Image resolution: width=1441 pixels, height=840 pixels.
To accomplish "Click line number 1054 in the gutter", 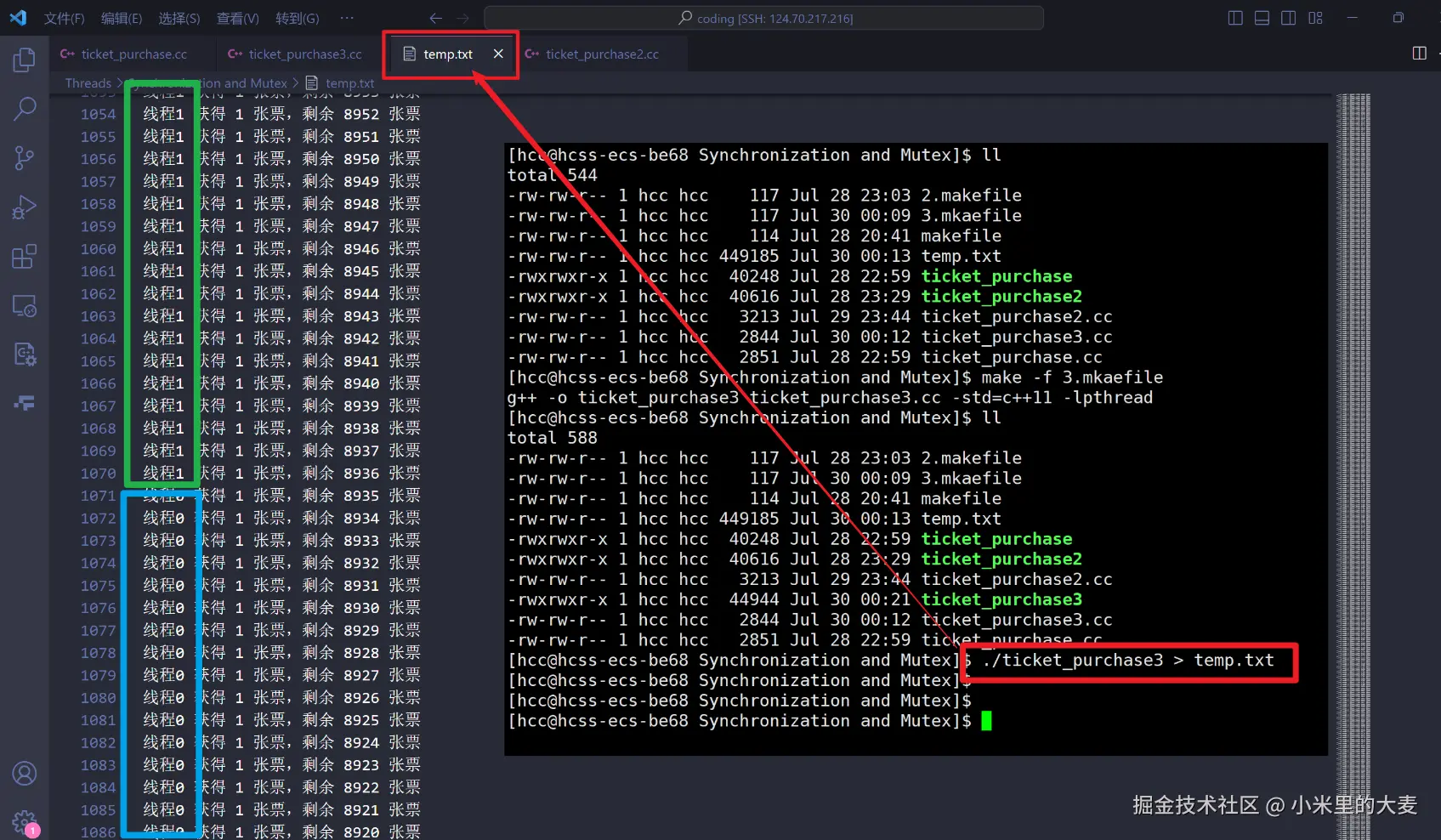I will pos(98,114).
